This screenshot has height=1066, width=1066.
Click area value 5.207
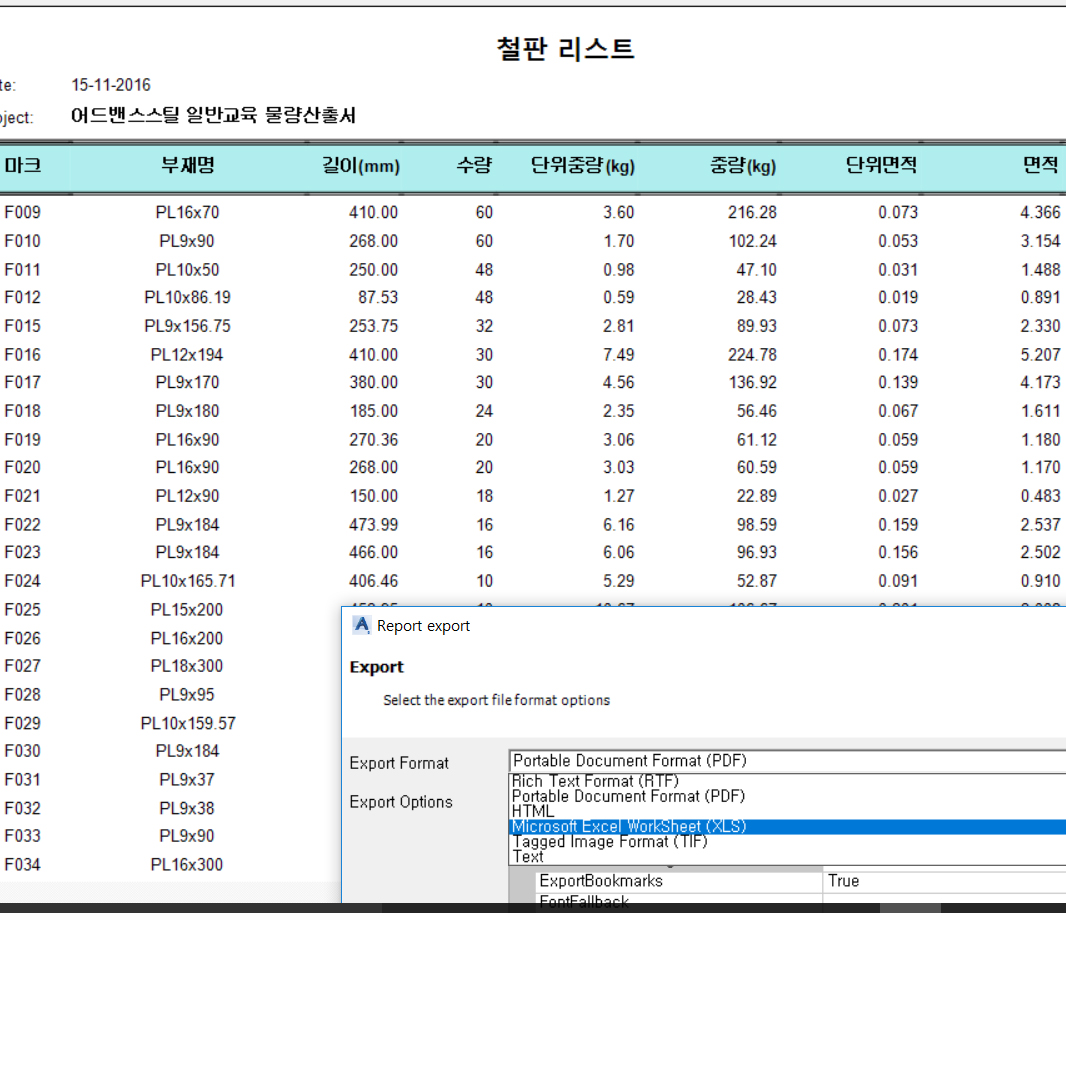click(x=1040, y=355)
